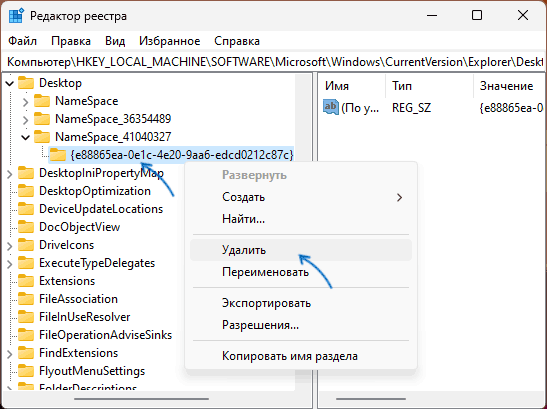Select the DocObjectView folder icon
Viewport: 547px width, 409px height.
point(26,227)
